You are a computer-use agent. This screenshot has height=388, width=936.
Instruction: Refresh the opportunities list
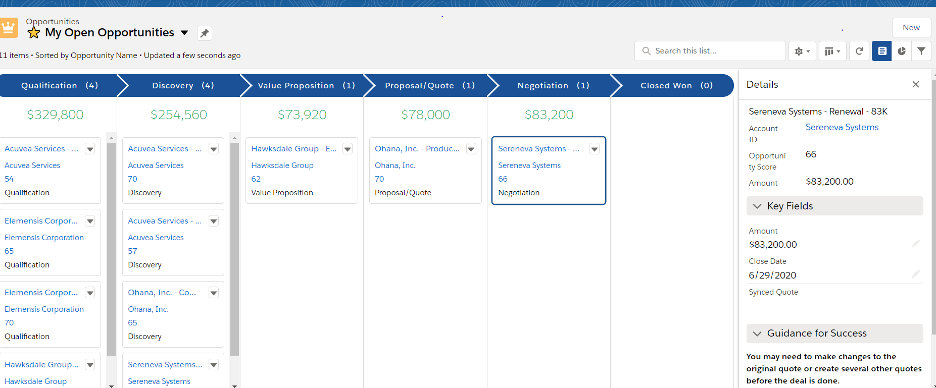click(x=859, y=51)
